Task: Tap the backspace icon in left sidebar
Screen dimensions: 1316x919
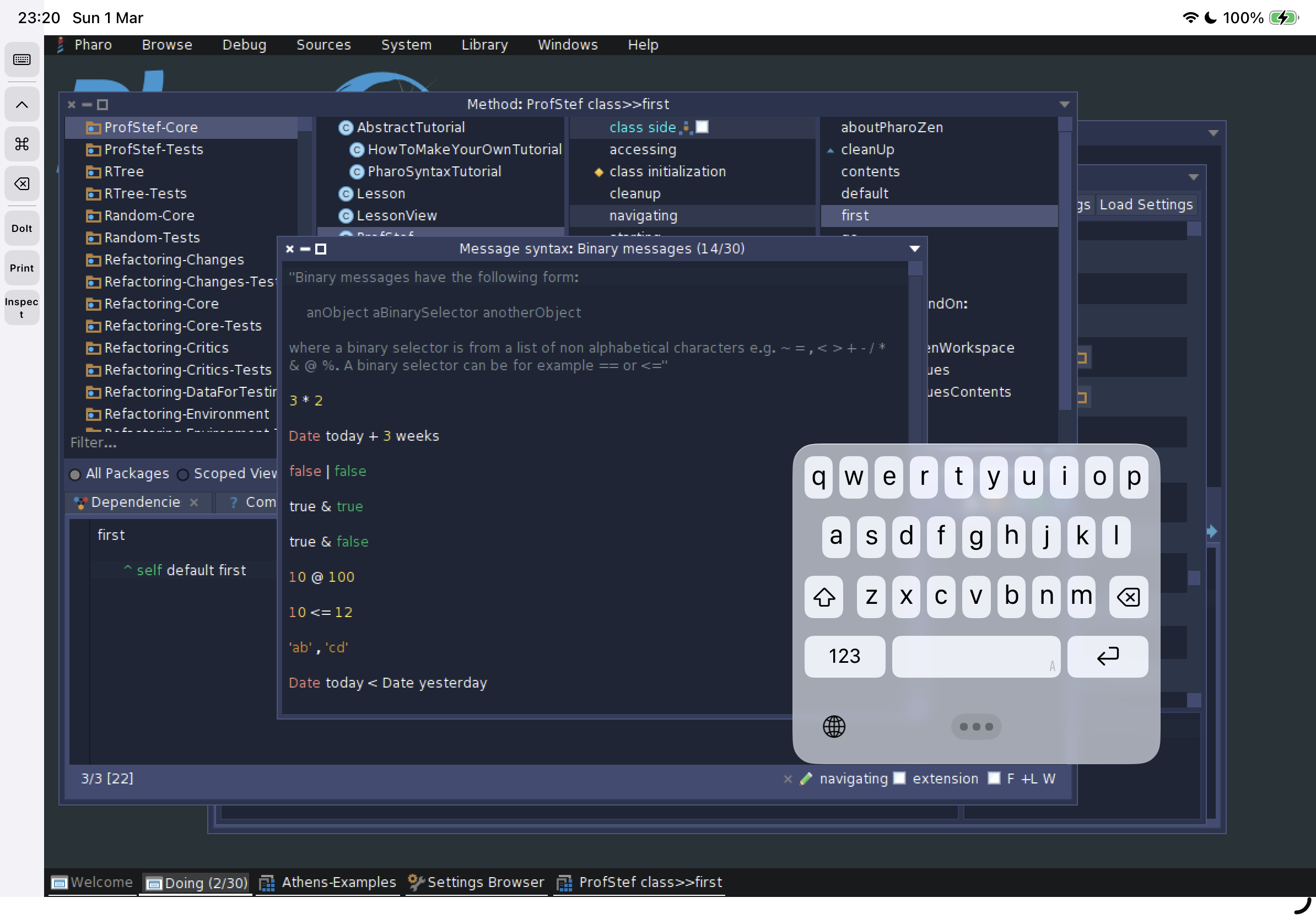Action: point(22,184)
